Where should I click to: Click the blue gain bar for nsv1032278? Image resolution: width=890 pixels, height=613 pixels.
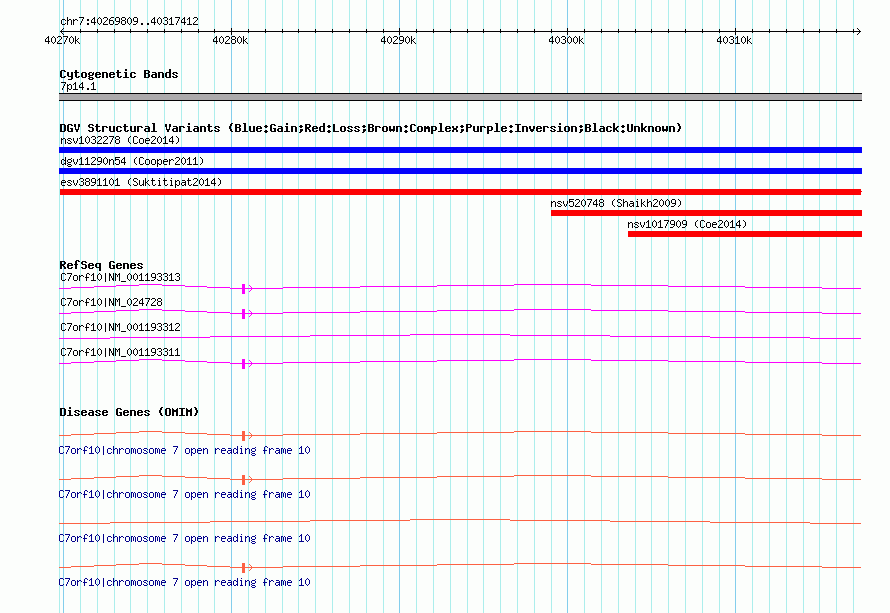pos(460,150)
